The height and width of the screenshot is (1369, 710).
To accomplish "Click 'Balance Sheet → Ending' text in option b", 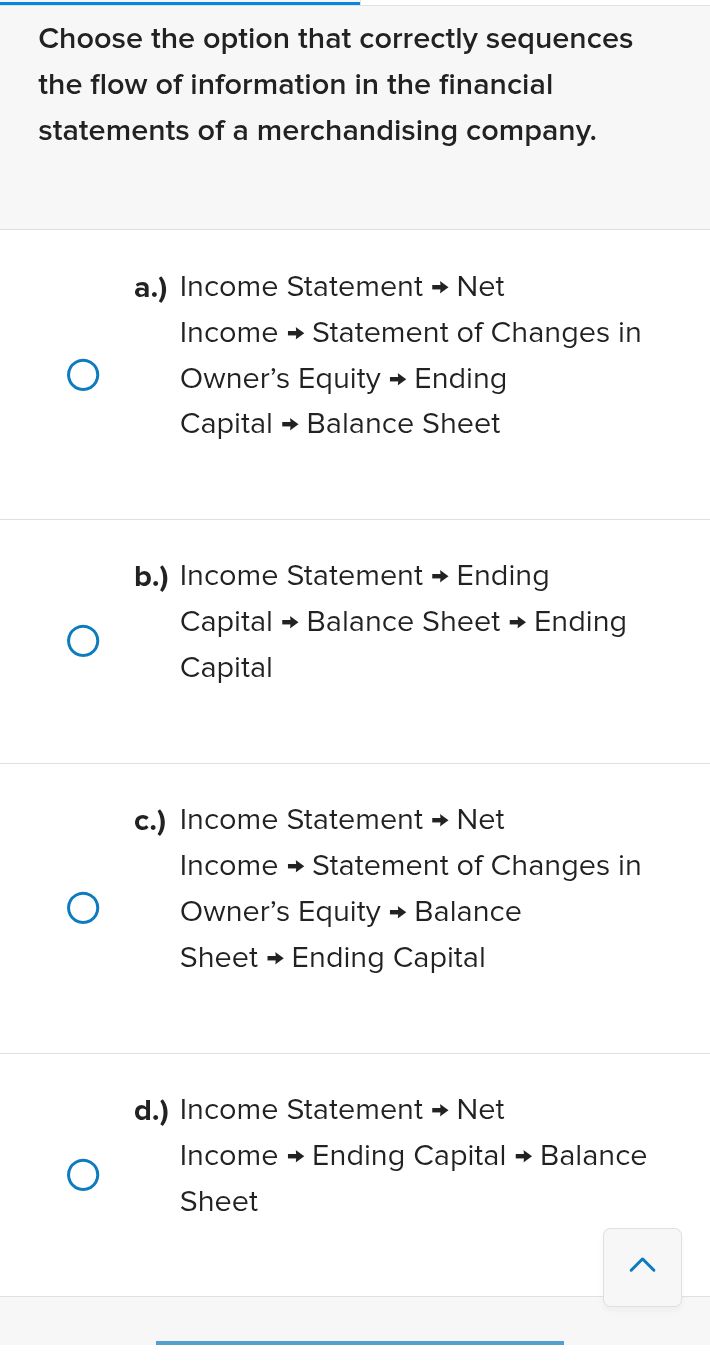I will [466, 622].
